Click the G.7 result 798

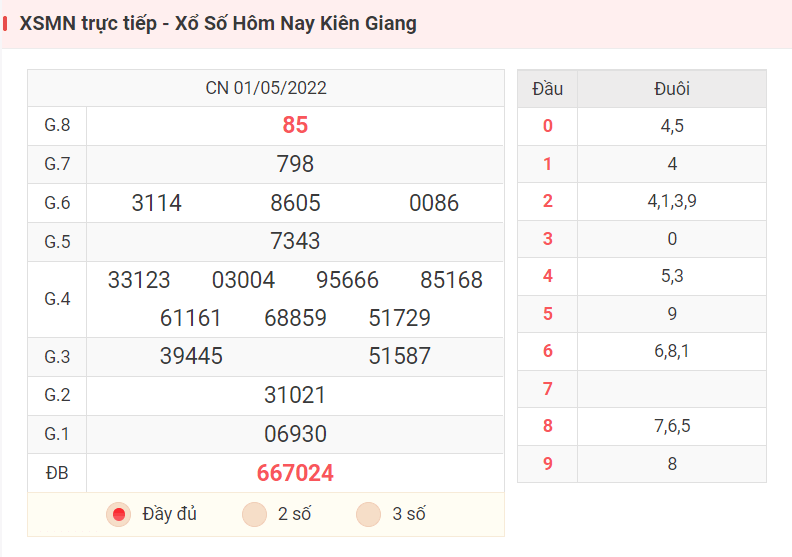click(295, 164)
